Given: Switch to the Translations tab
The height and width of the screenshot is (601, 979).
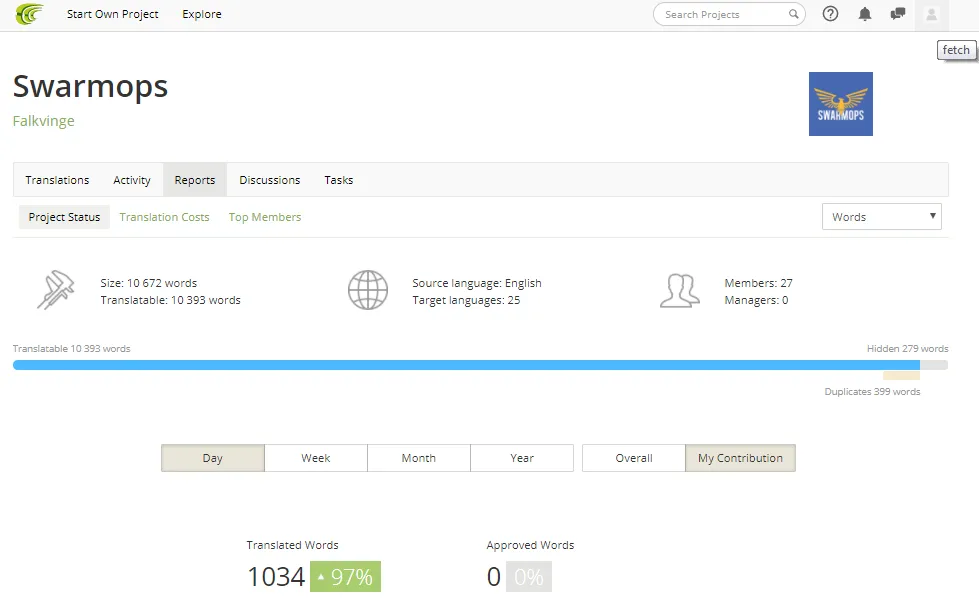Looking at the screenshot, I should (x=57, y=180).
